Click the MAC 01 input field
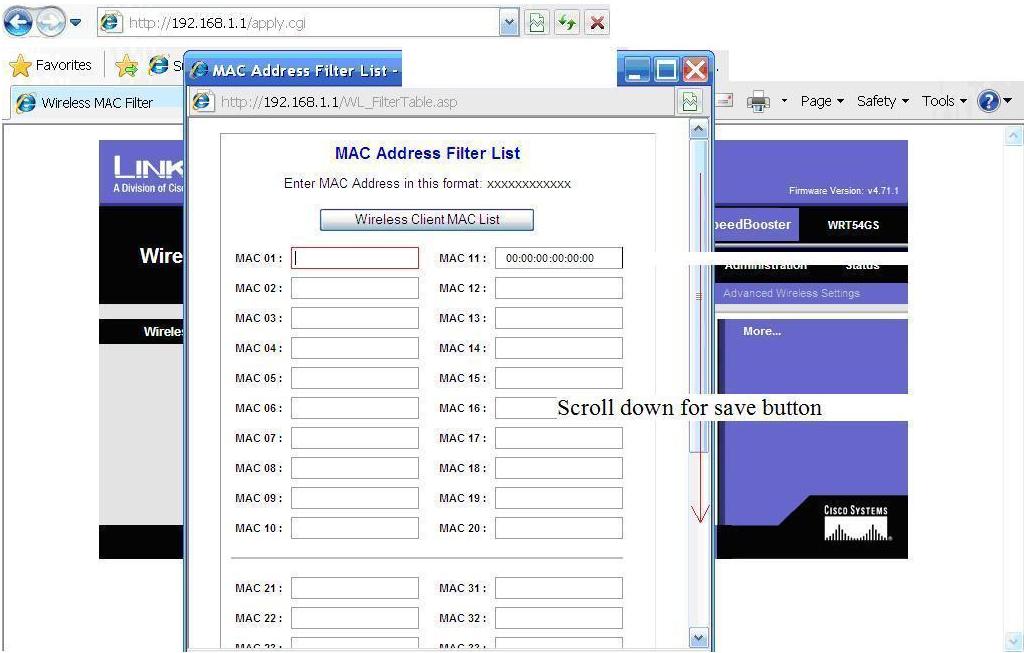The height and width of the screenshot is (653, 1024). coord(355,258)
